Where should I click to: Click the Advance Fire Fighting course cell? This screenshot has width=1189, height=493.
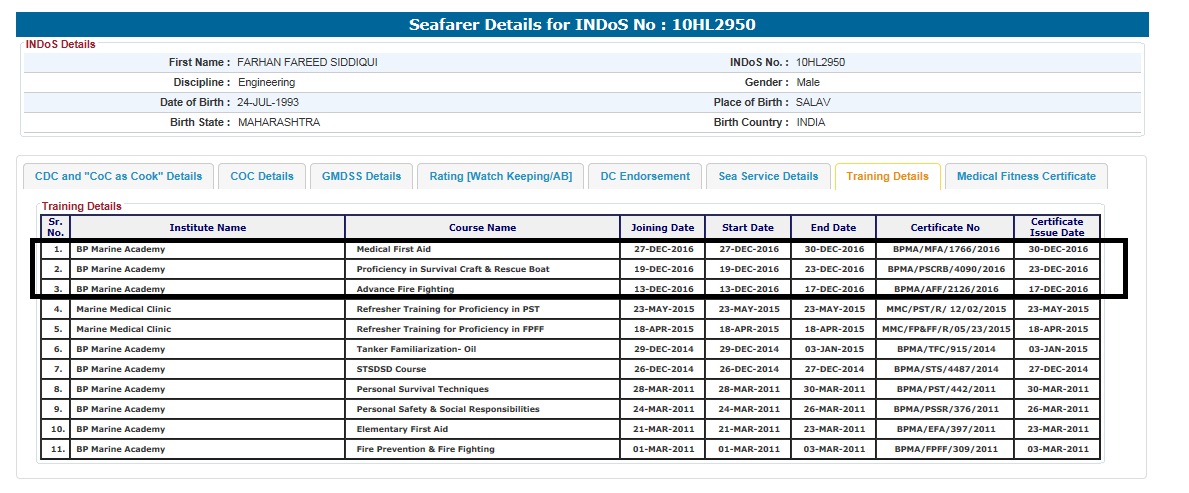[x=400, y=289]
